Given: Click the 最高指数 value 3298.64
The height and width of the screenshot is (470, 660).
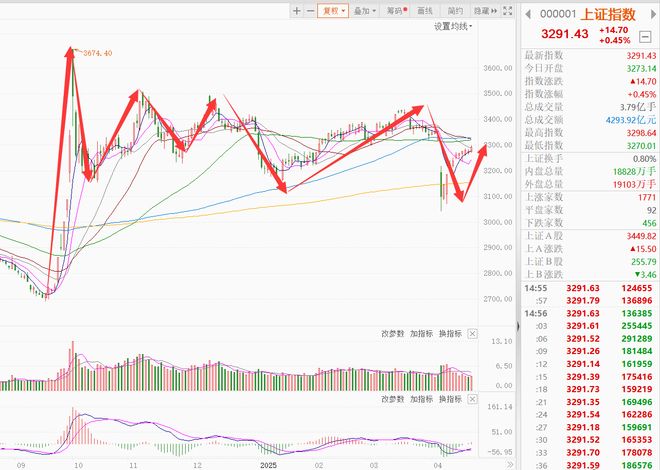Looking at the screenshot, I should point(641,133).
